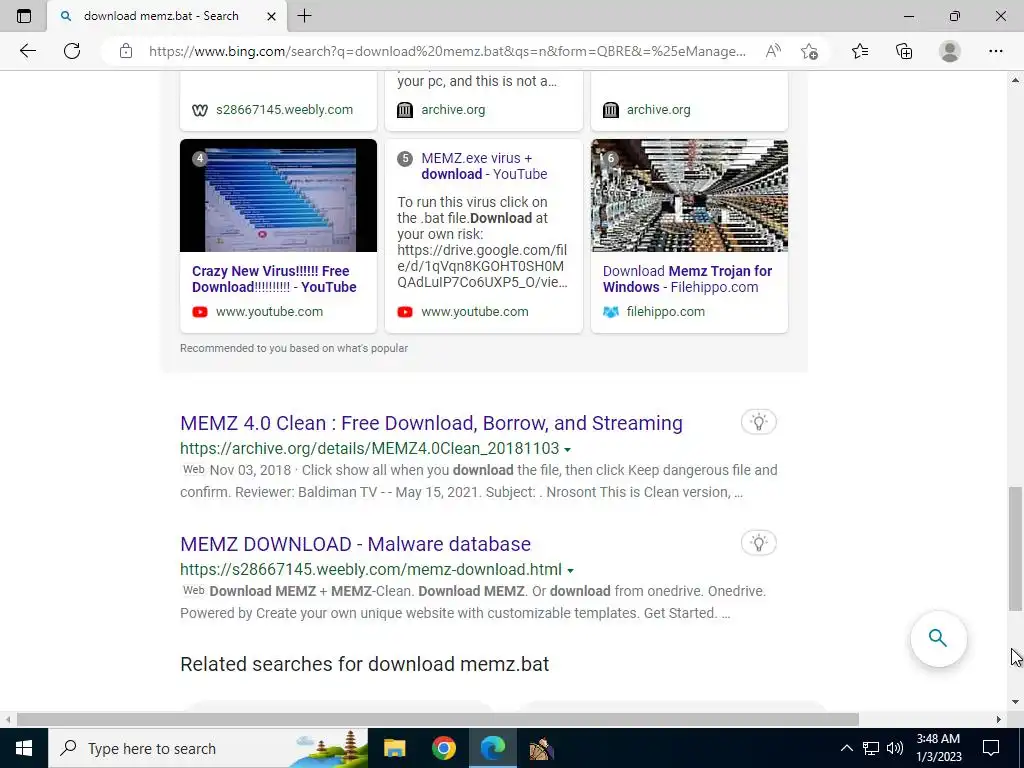The width and height of the screenshot is (1024, 768).
Task: Open the Favorites list
Action: point(860,51)
